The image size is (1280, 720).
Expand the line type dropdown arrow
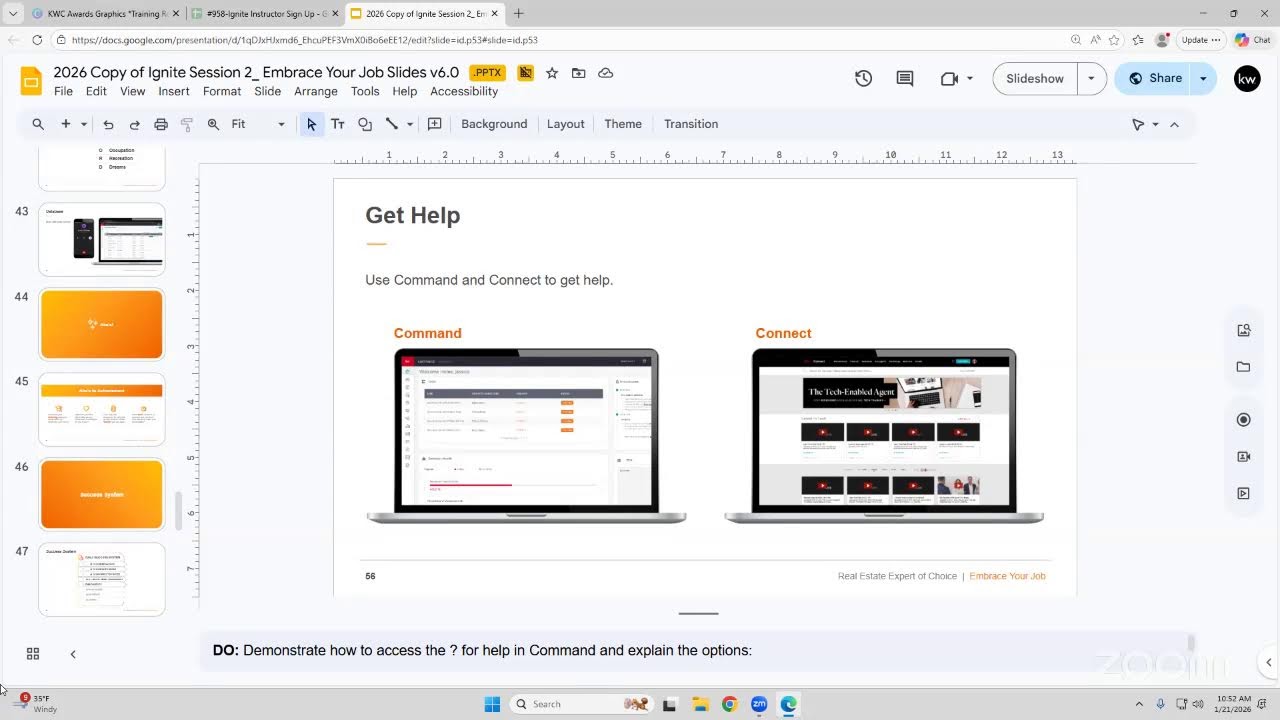point(410,124)
